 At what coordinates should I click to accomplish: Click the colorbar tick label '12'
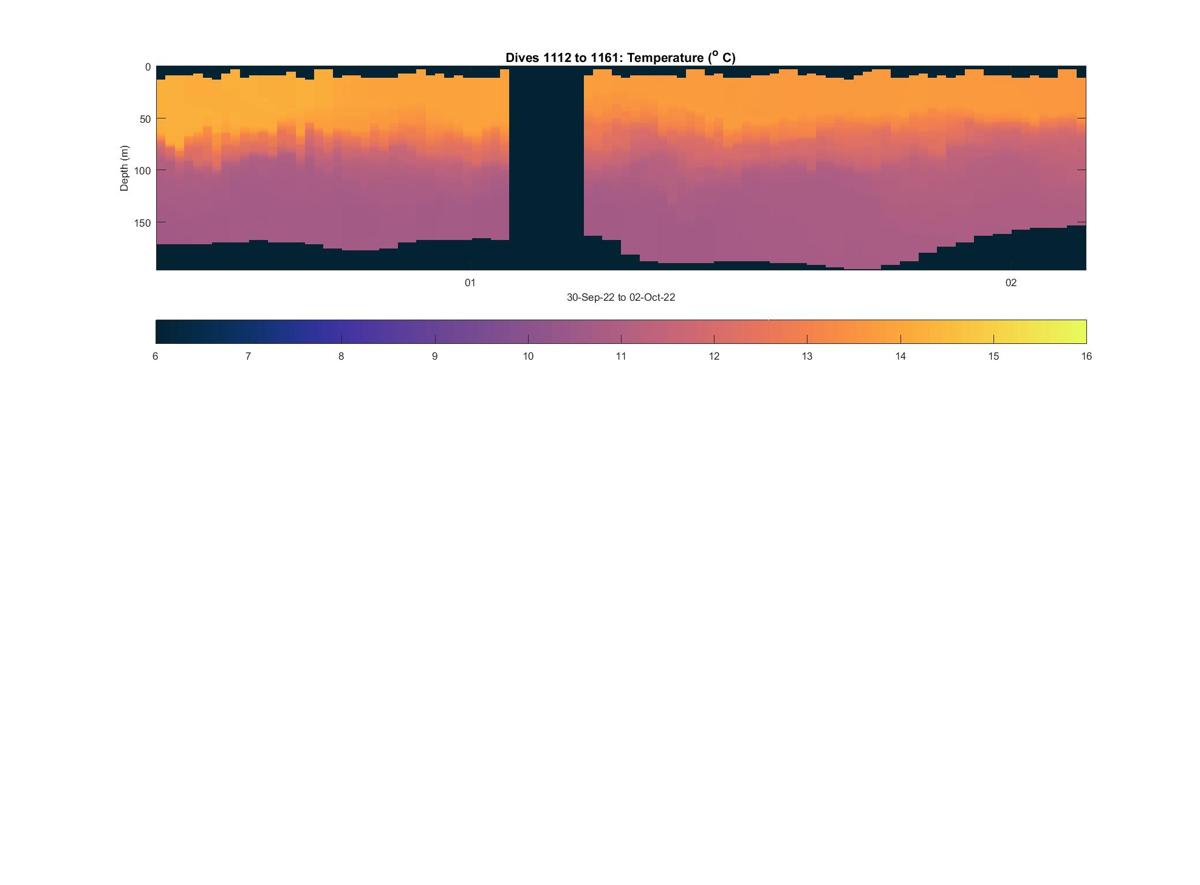click(x=714, y=356)
